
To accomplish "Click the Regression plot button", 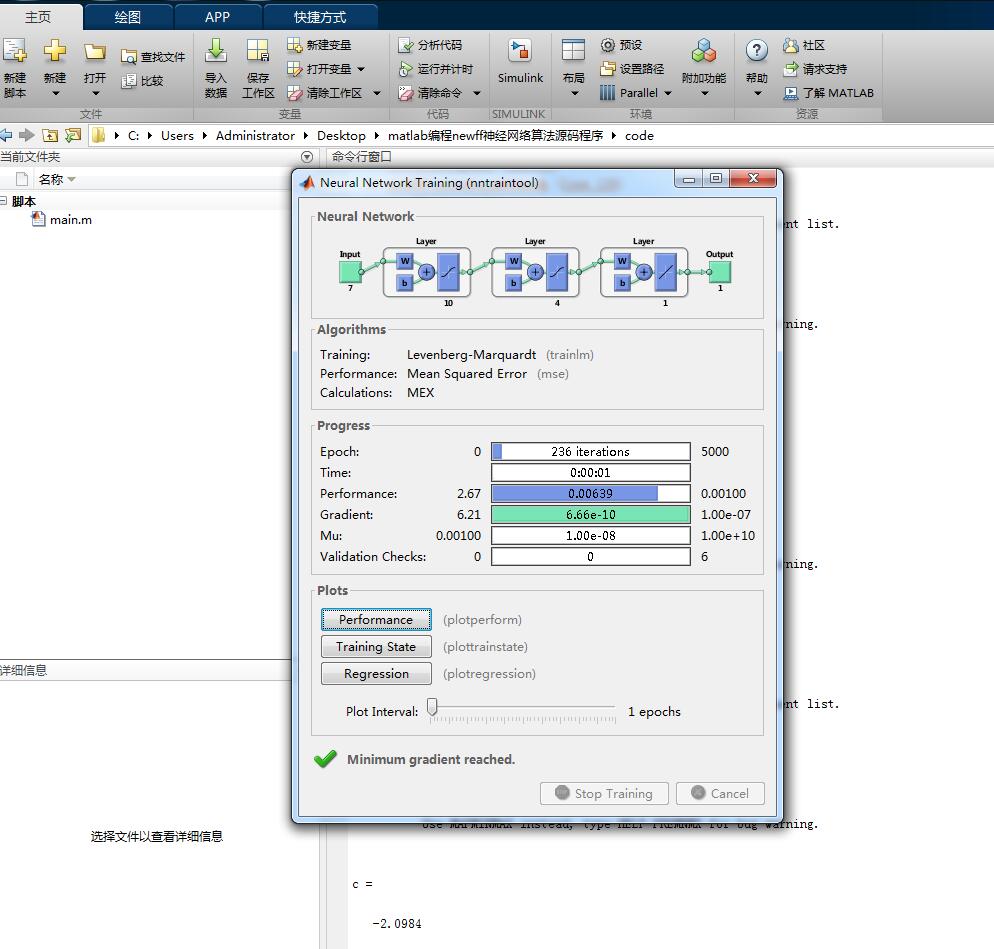I will pos(376,673).
